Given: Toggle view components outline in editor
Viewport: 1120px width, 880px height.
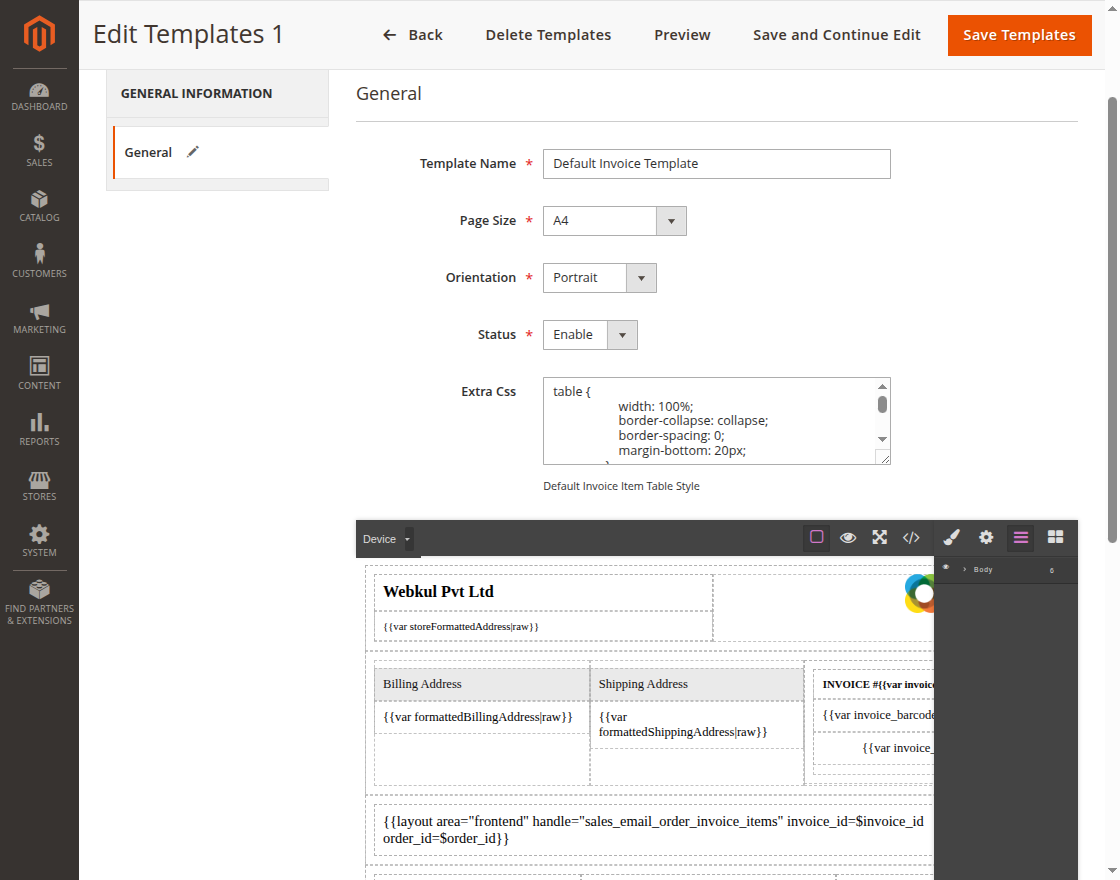Looking at the screenshot, I should tap(816, 537).
